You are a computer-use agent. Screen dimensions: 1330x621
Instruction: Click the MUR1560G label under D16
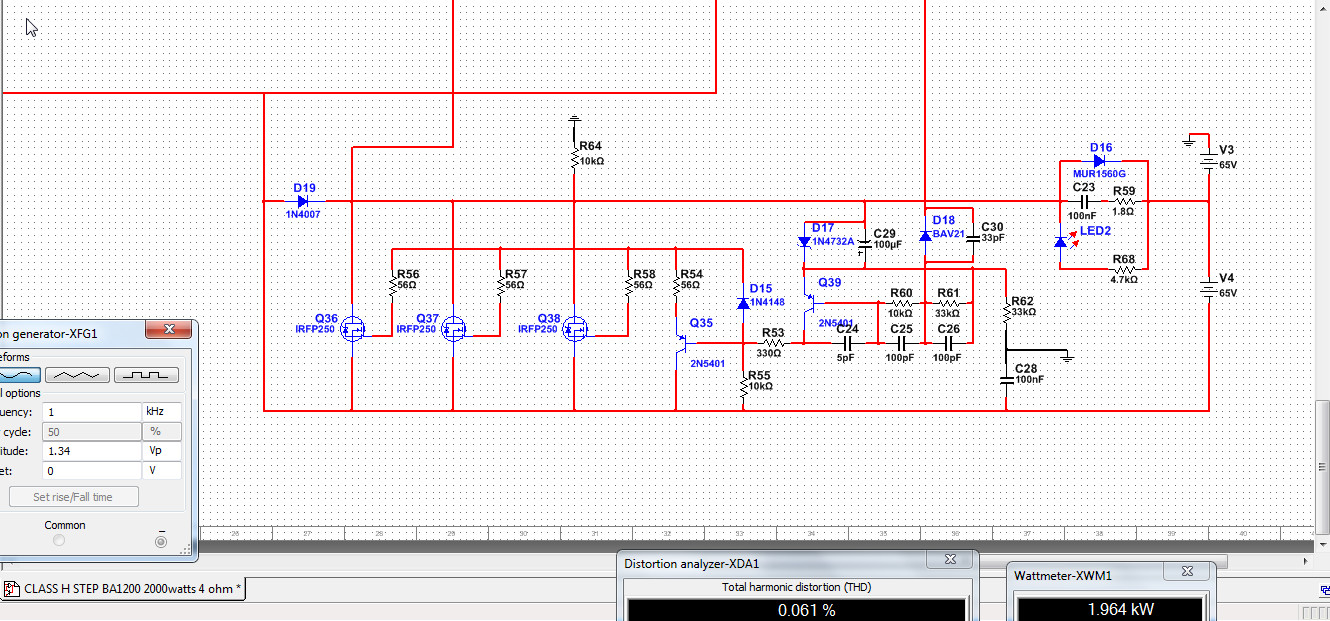pyautogui.click(x=1101, y=174)
